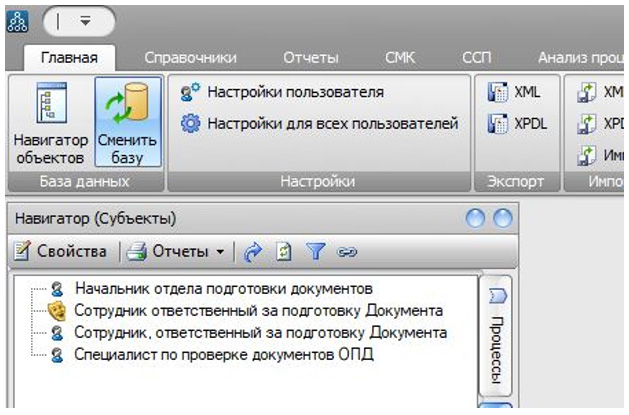Image resolution: width=629 pixels, height=415 pixels.
Task: Switch to the Справочники ribbon tab
Action: pyautogui.click(x=191, y=58)
